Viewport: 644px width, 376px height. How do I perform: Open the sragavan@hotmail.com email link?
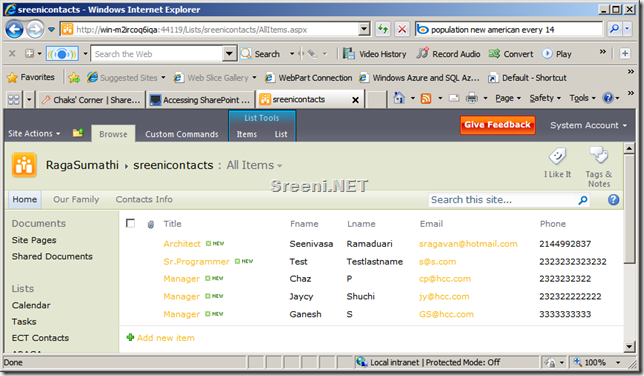[468, 244]
